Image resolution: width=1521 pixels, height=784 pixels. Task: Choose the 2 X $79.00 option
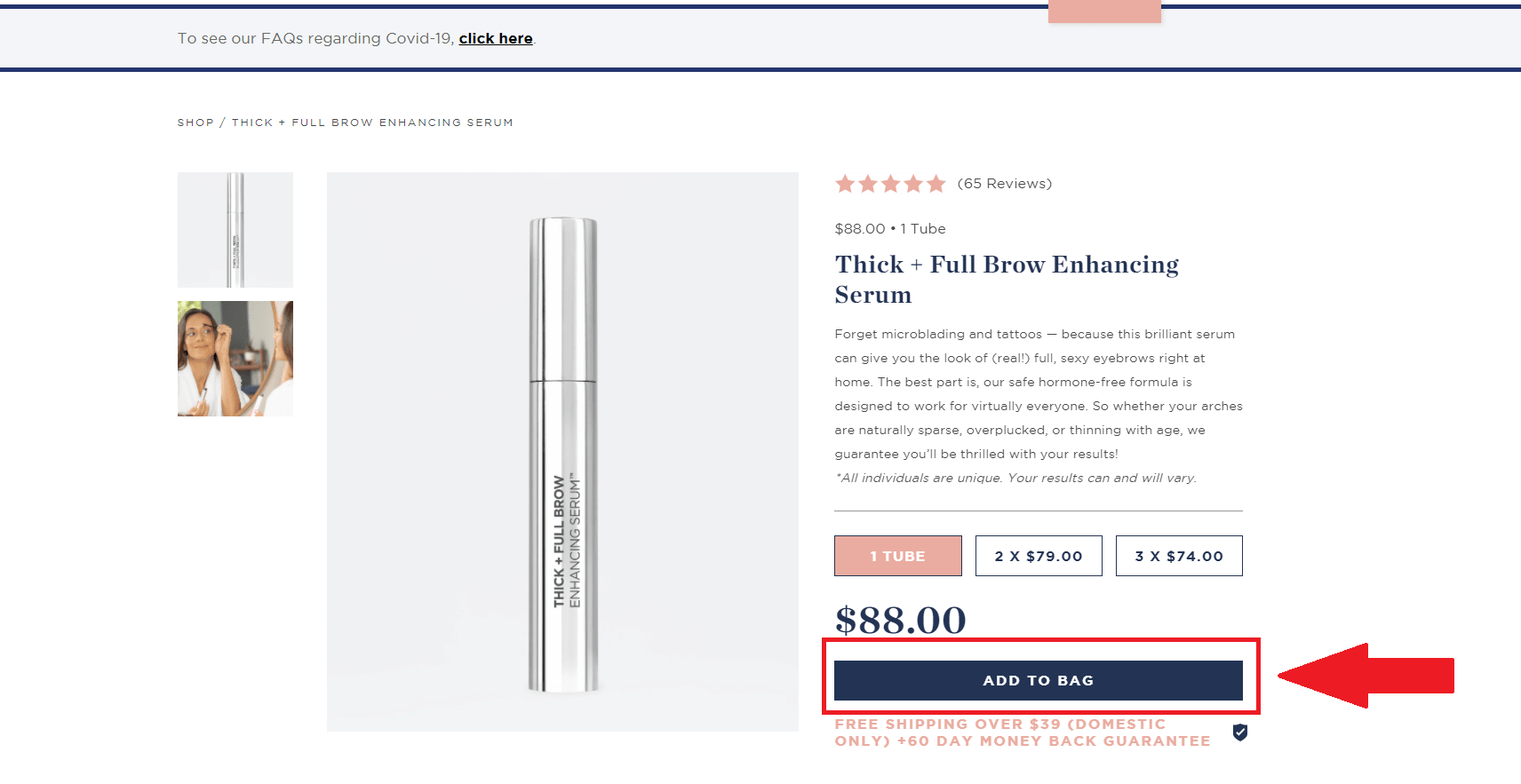click(1039, 556)
